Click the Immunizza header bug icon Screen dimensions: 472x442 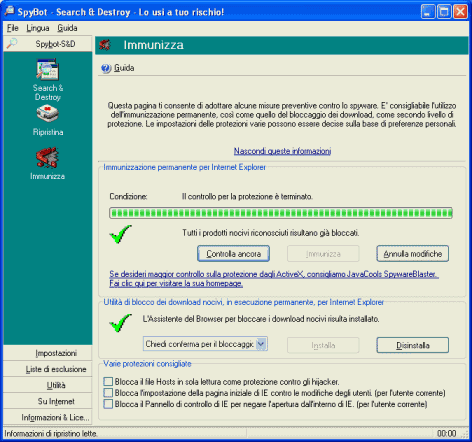point(105,45)
